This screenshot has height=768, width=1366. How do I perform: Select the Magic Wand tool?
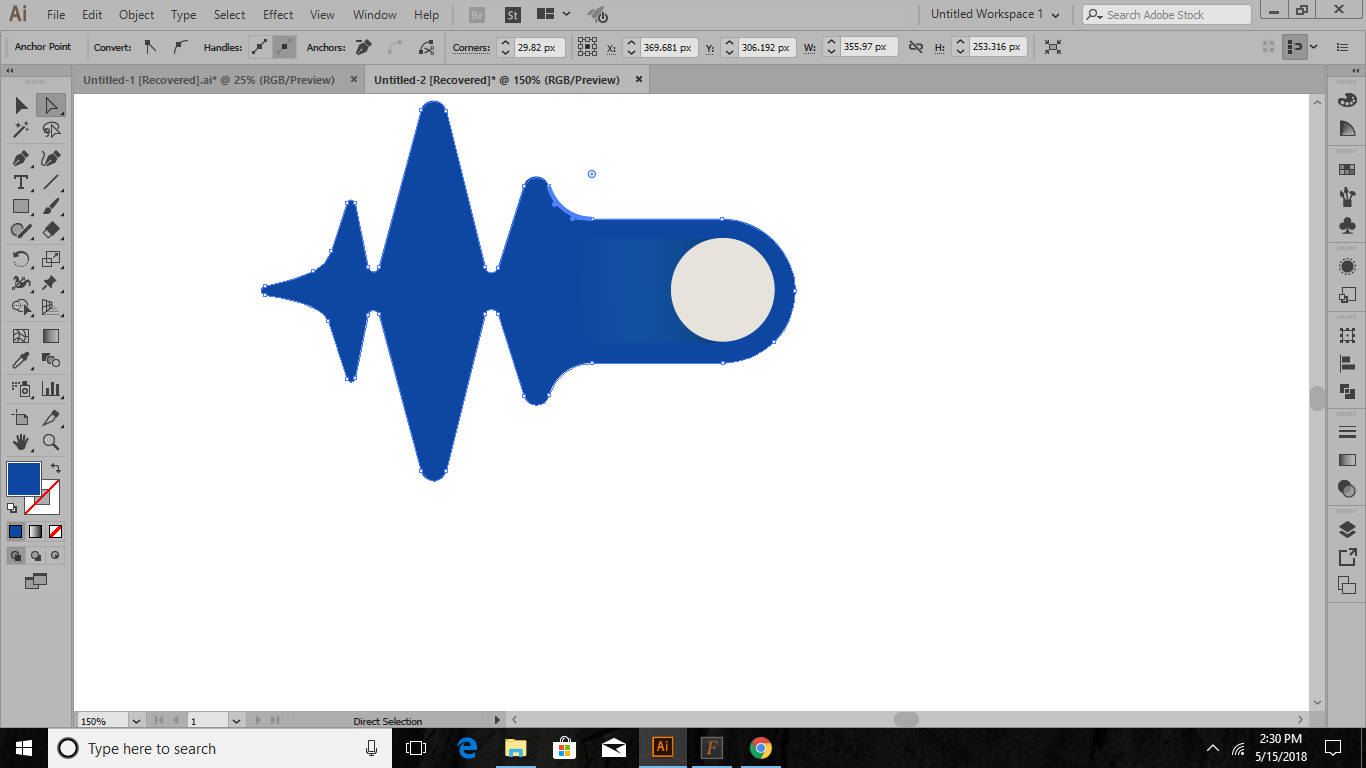pos(20,130)
